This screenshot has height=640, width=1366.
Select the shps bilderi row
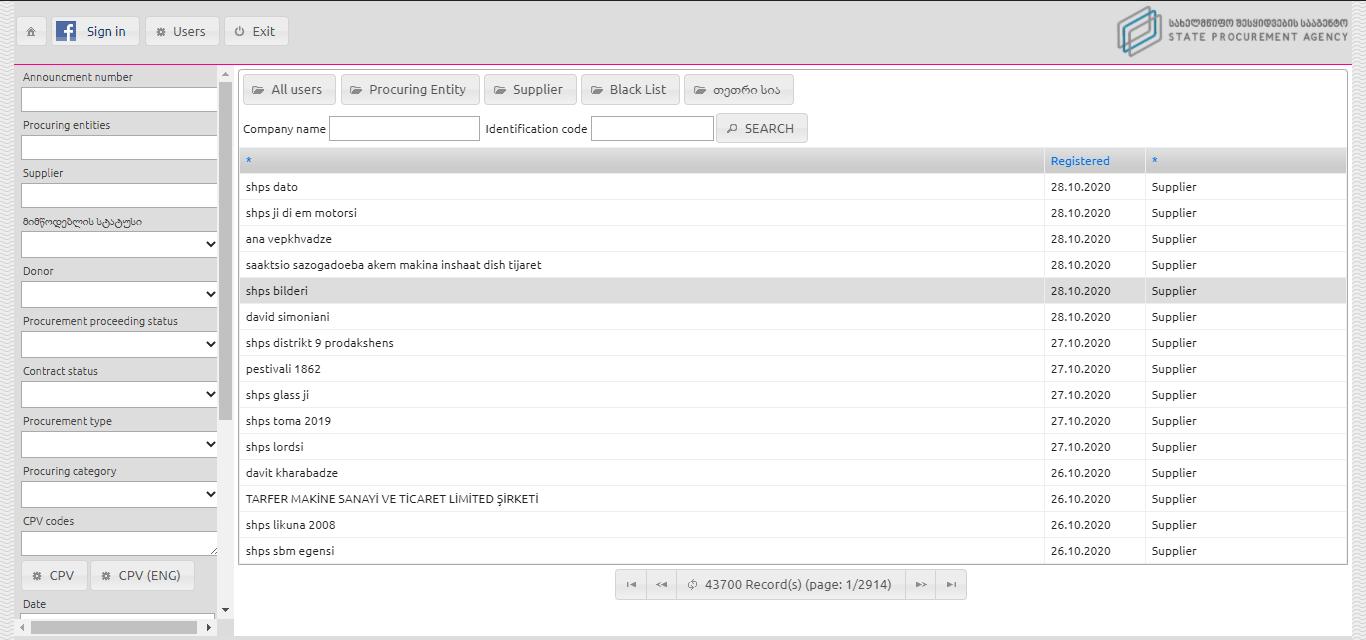click(640, 291)
